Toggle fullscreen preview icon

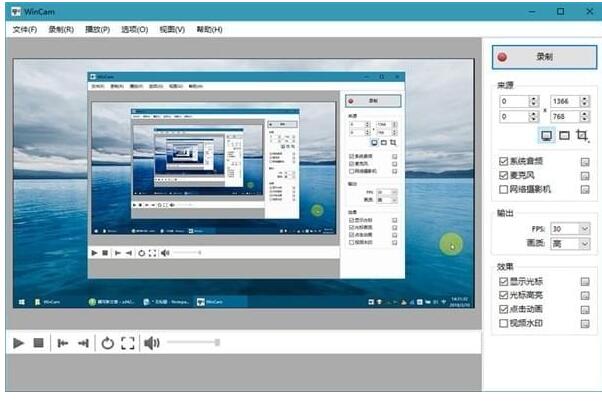pyautogui.click(x=127, y=343)
